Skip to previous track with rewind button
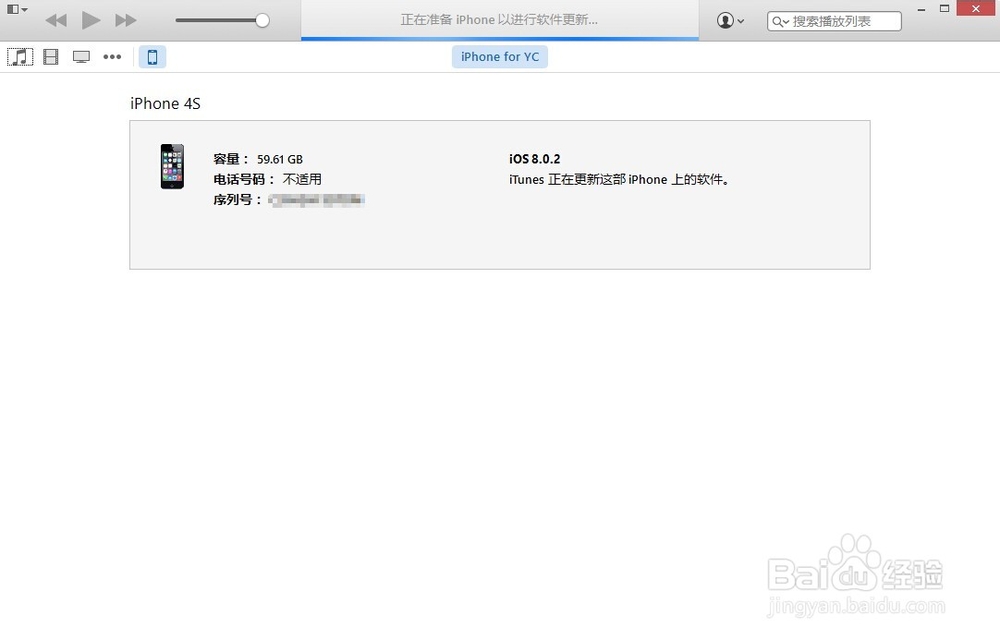Screen dimensions: 1000x640 56,20
